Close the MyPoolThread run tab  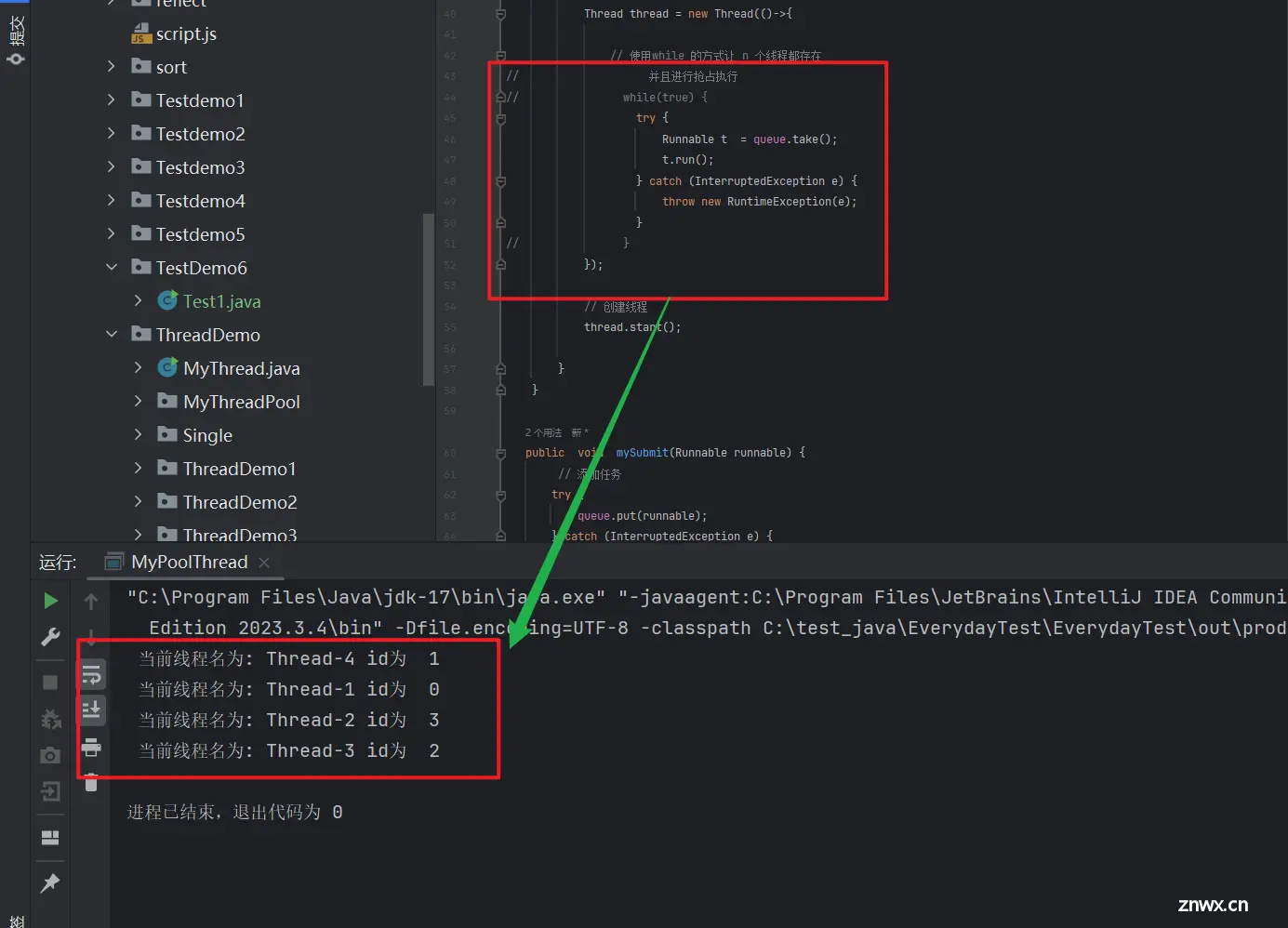coord(264,563)
